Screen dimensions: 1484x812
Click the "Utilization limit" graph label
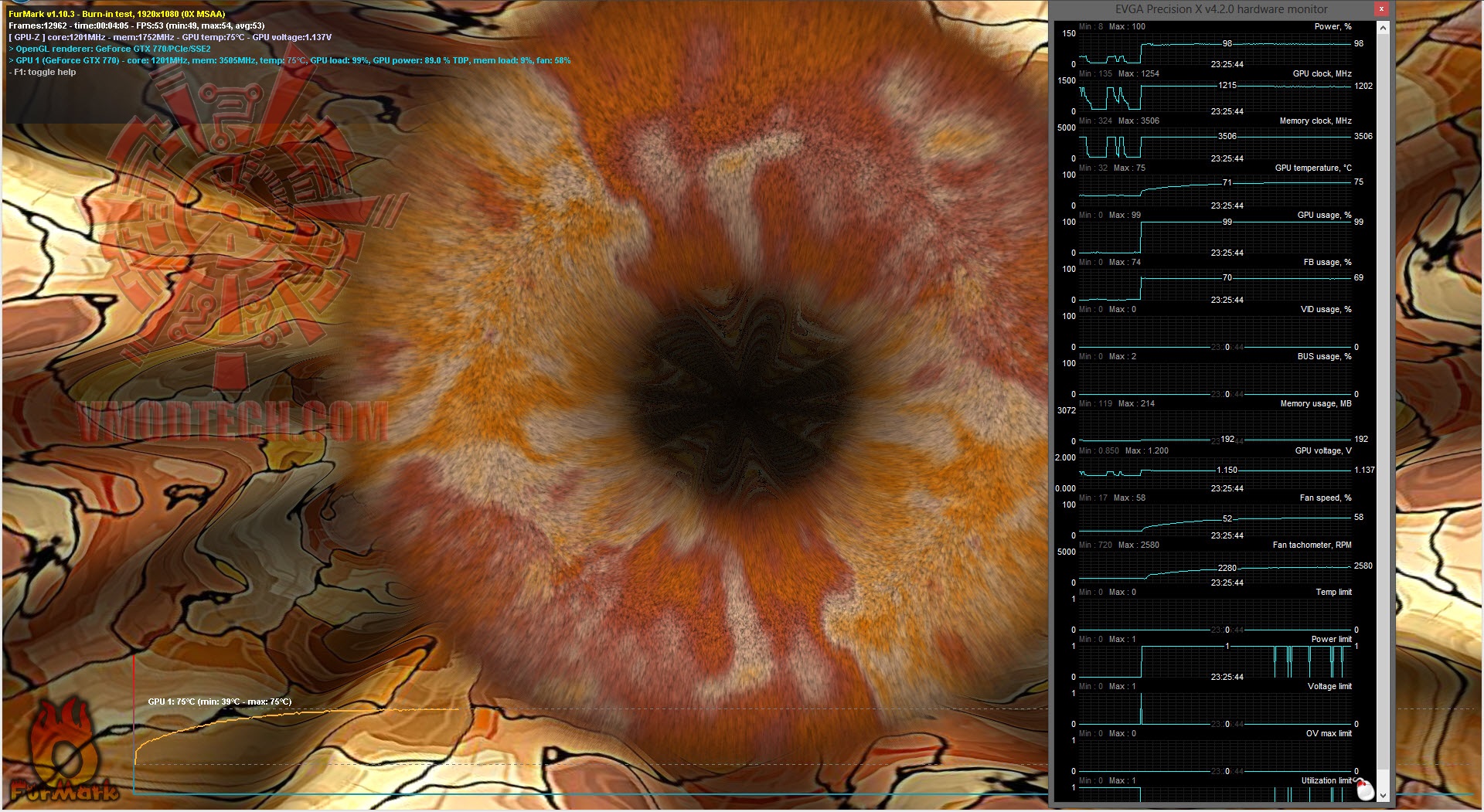pyautogui.click(x=1326, y=780)
